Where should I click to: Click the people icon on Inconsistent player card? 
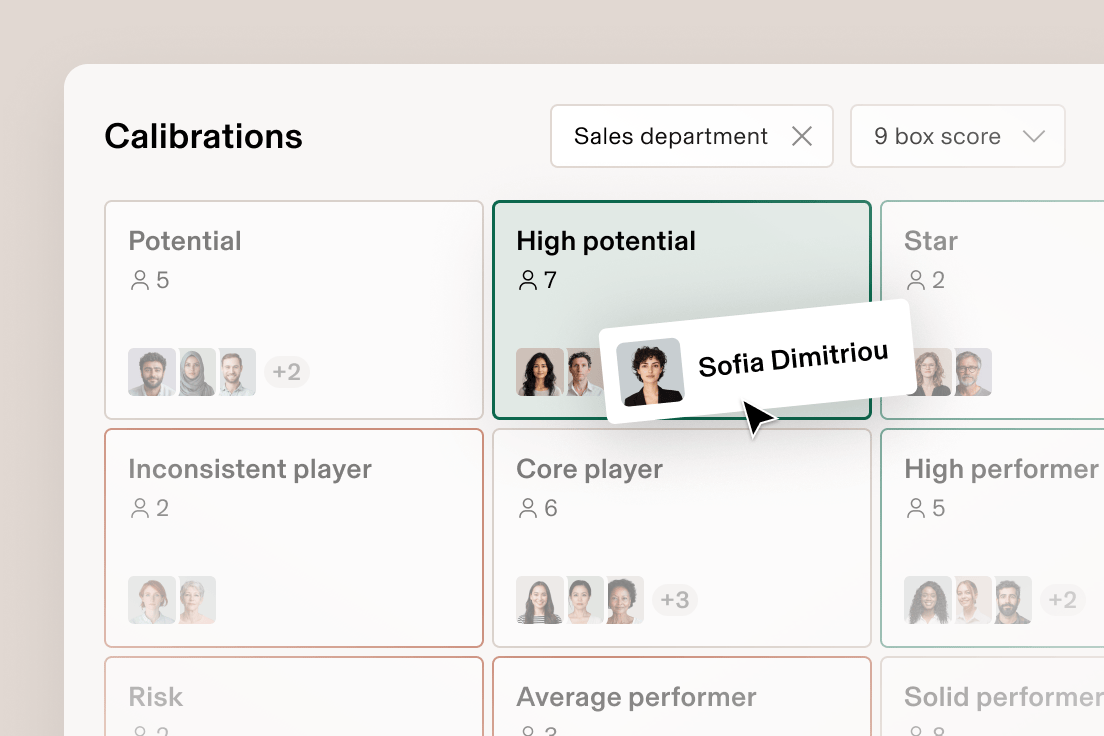pyautogui.click(x=138, y=508)
